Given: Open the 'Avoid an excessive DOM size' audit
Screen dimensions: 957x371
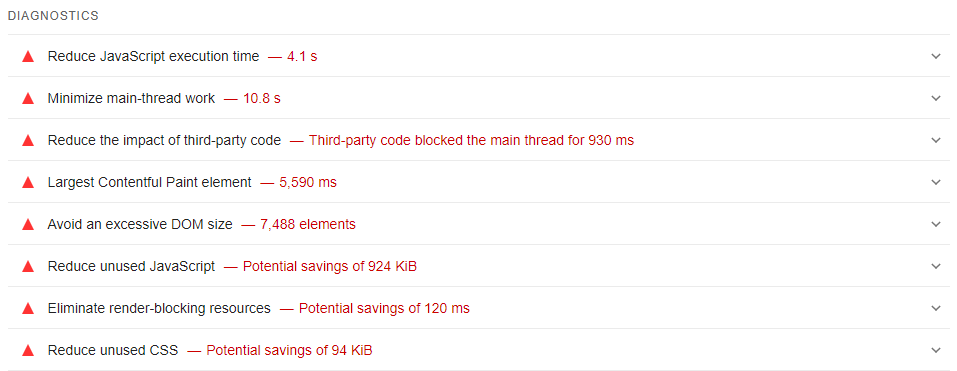Looking at the screenshot, I should coord(478,225).
